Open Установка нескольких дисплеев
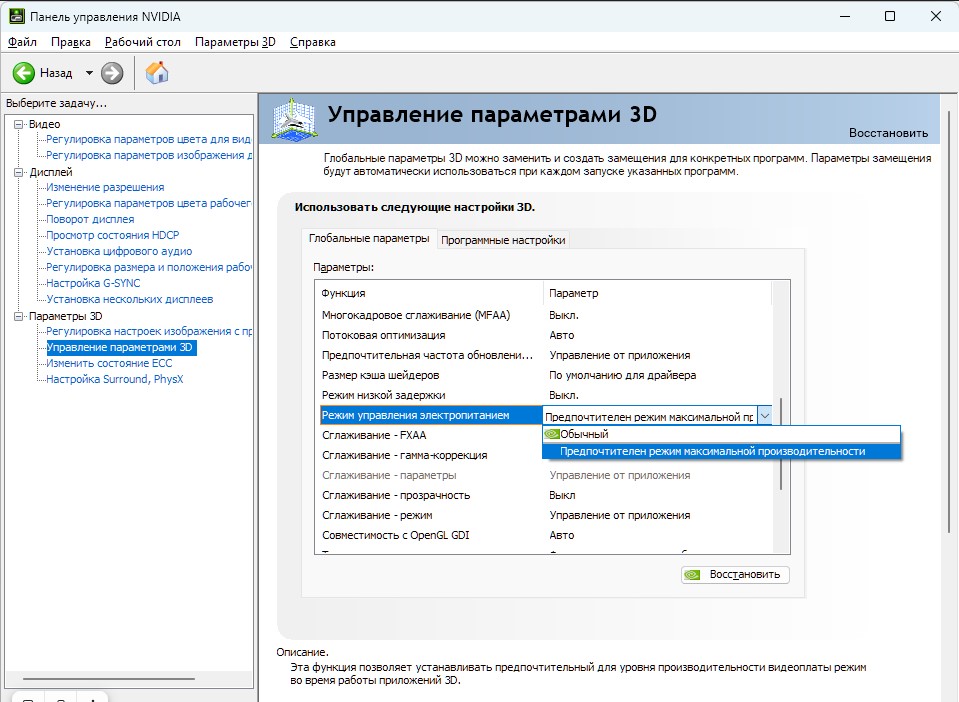 (130, 299)
